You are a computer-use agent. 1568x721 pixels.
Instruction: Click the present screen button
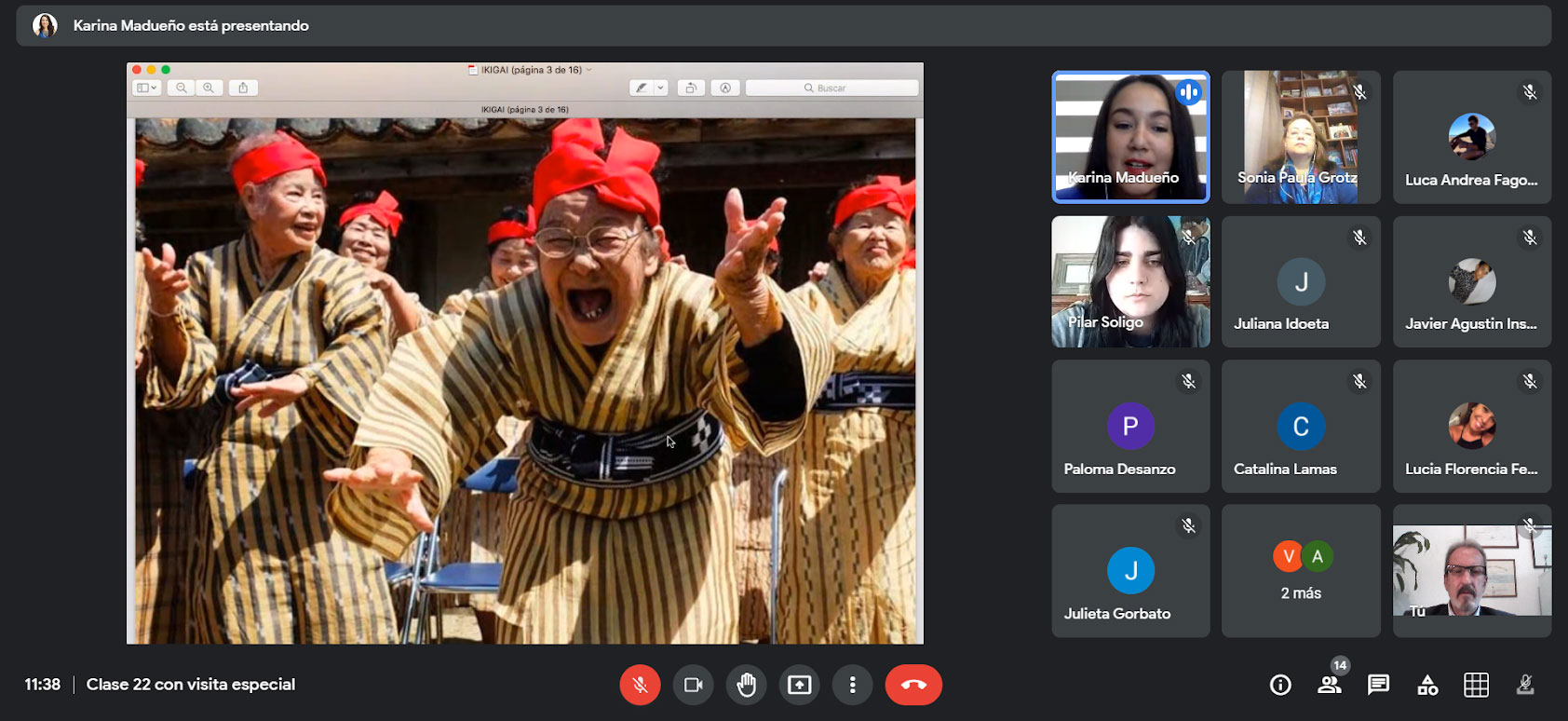point(799,685)
